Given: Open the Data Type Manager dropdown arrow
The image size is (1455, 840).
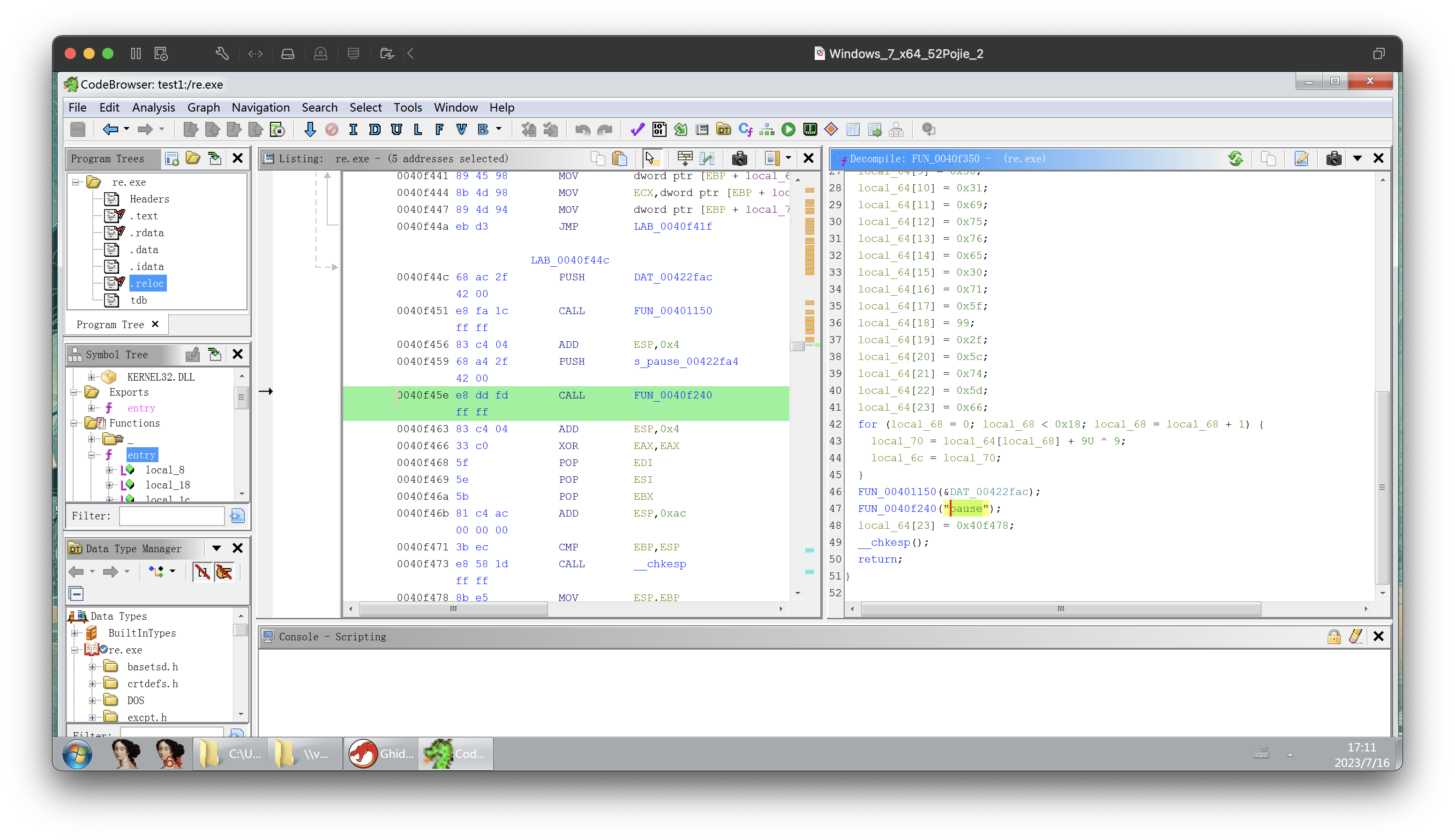Looking at the screenshot, I should pos(217,548).
